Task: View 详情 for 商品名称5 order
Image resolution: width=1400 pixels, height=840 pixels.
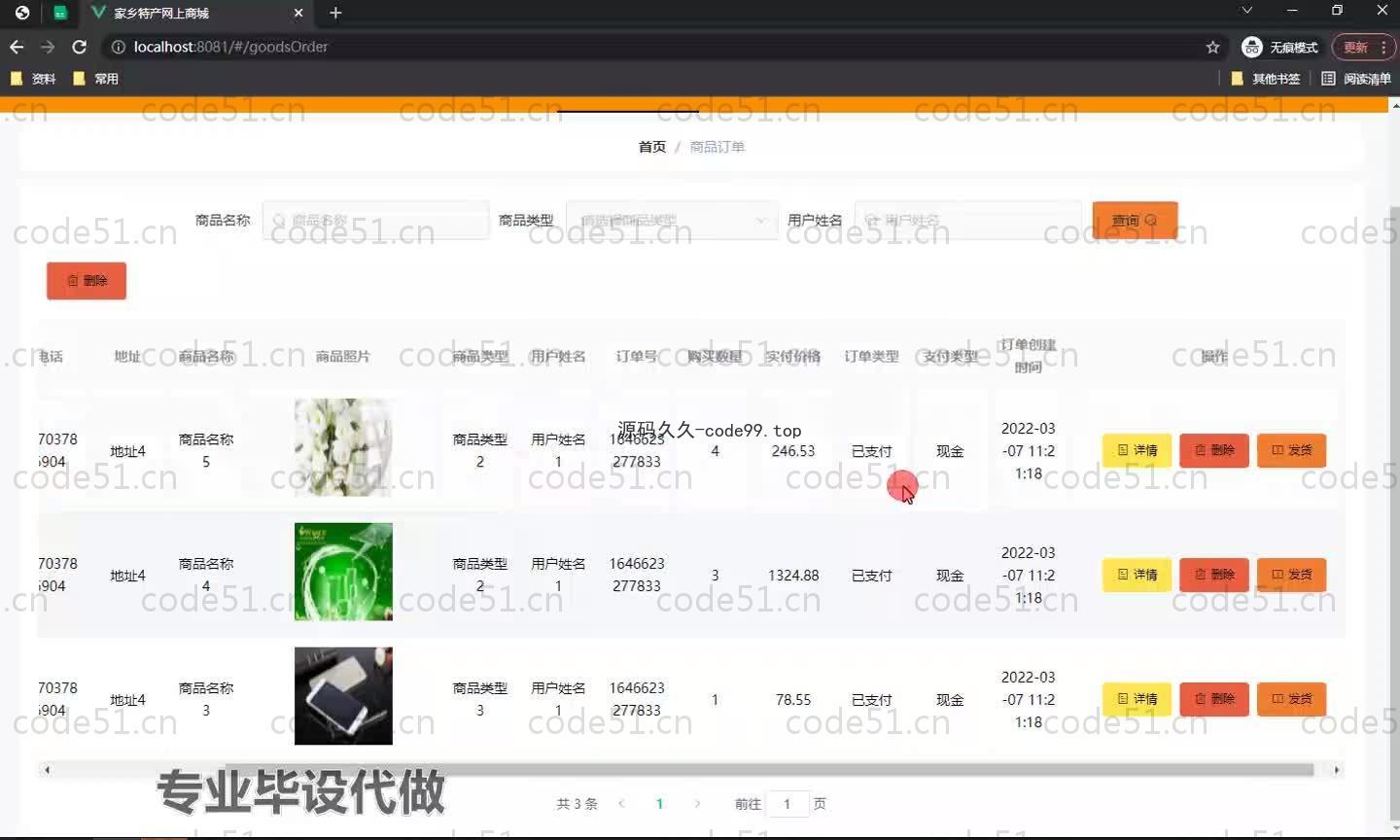Action: click(x=1137, y=450)
